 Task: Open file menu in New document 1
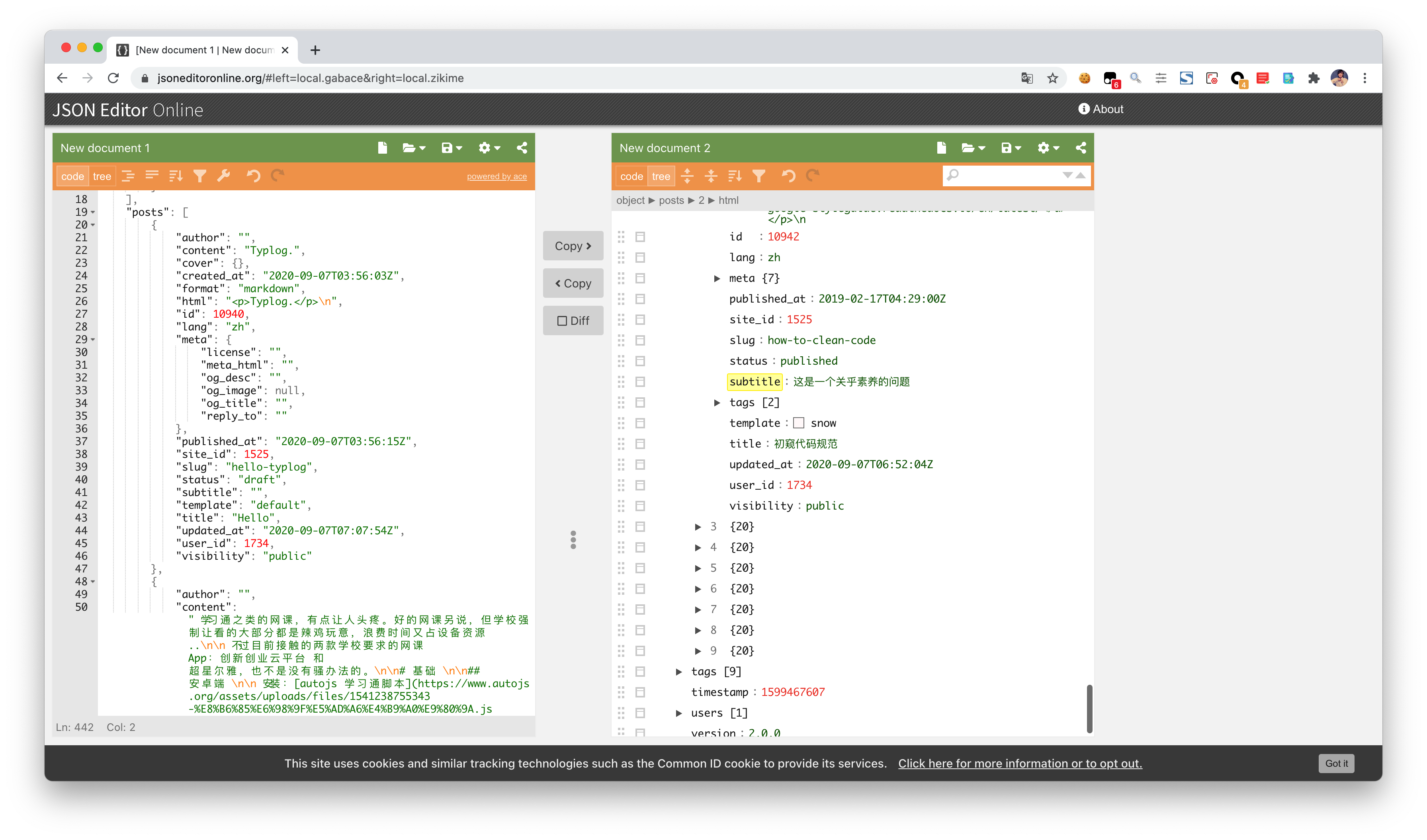pyautogui.click(x=414, y=148)
